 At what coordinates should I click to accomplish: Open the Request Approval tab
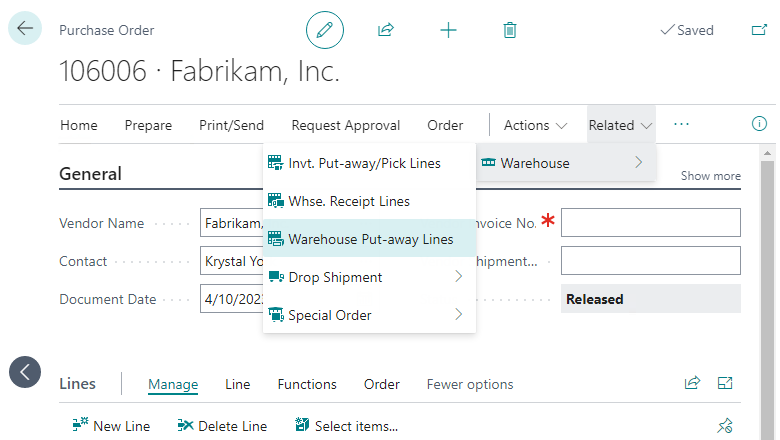click(x=346, y=125)
